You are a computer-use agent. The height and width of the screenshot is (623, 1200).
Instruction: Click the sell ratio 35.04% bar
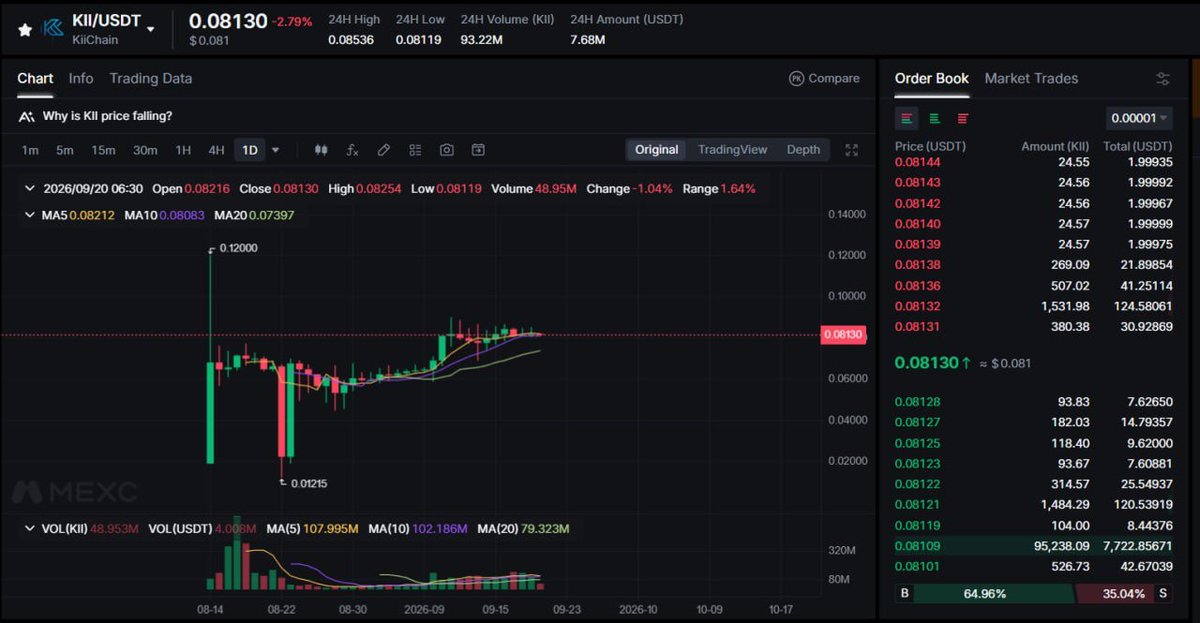(1113, 593)
